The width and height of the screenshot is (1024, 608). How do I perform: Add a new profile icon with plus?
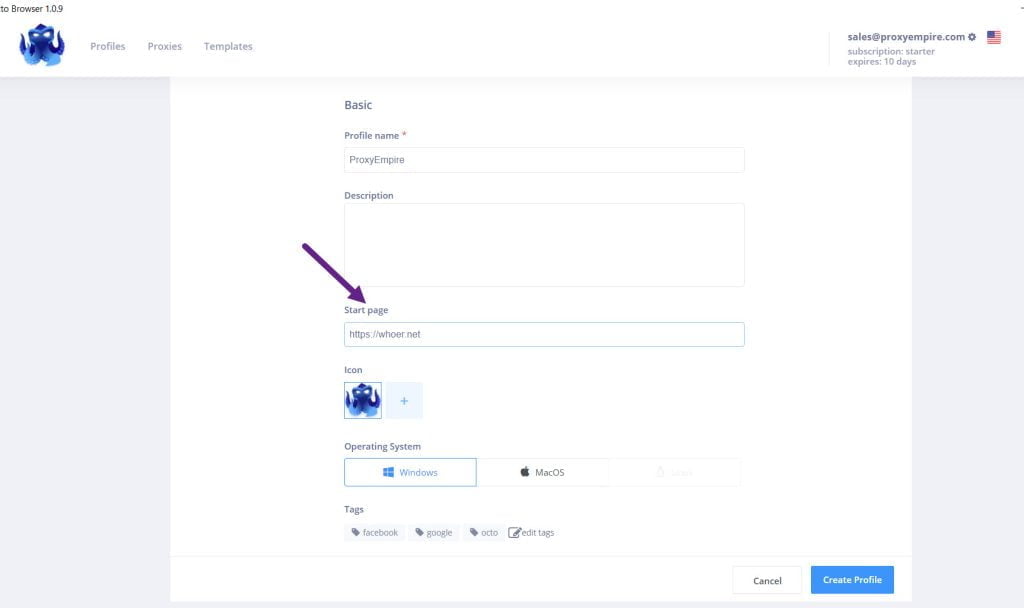click(404, 400)
